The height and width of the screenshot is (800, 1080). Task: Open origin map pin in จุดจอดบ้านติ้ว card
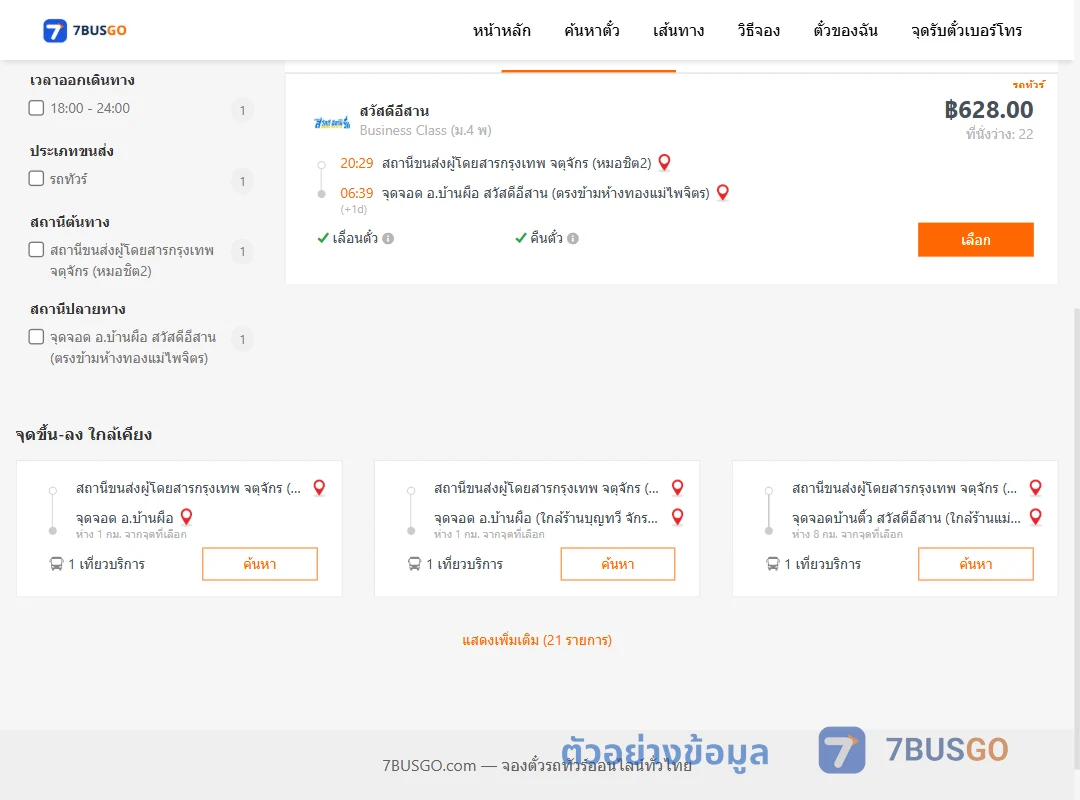[1035, 488]
